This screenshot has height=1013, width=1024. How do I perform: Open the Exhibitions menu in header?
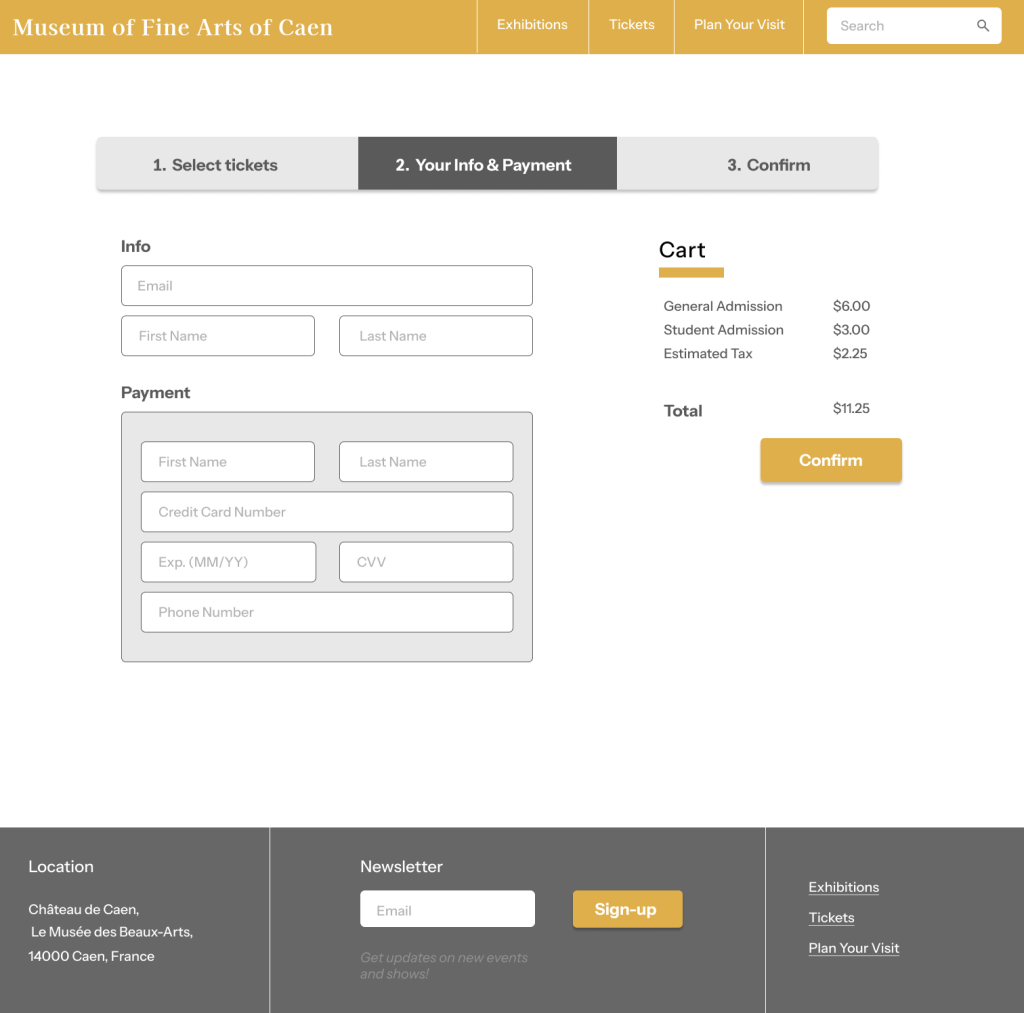(x=532, y=25)
